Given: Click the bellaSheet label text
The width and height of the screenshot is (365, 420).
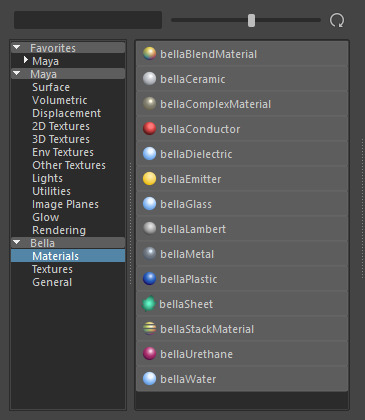Looking at the screenshot, I should point(186,304).
